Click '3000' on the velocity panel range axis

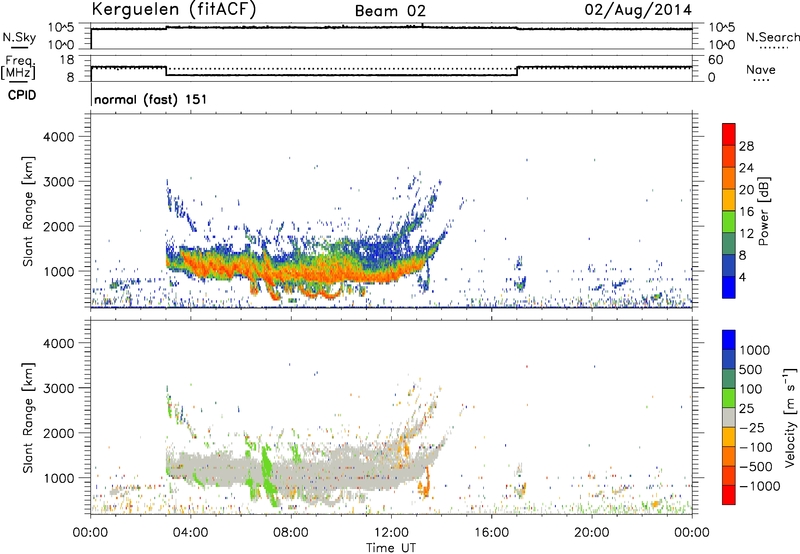(59, 388)
